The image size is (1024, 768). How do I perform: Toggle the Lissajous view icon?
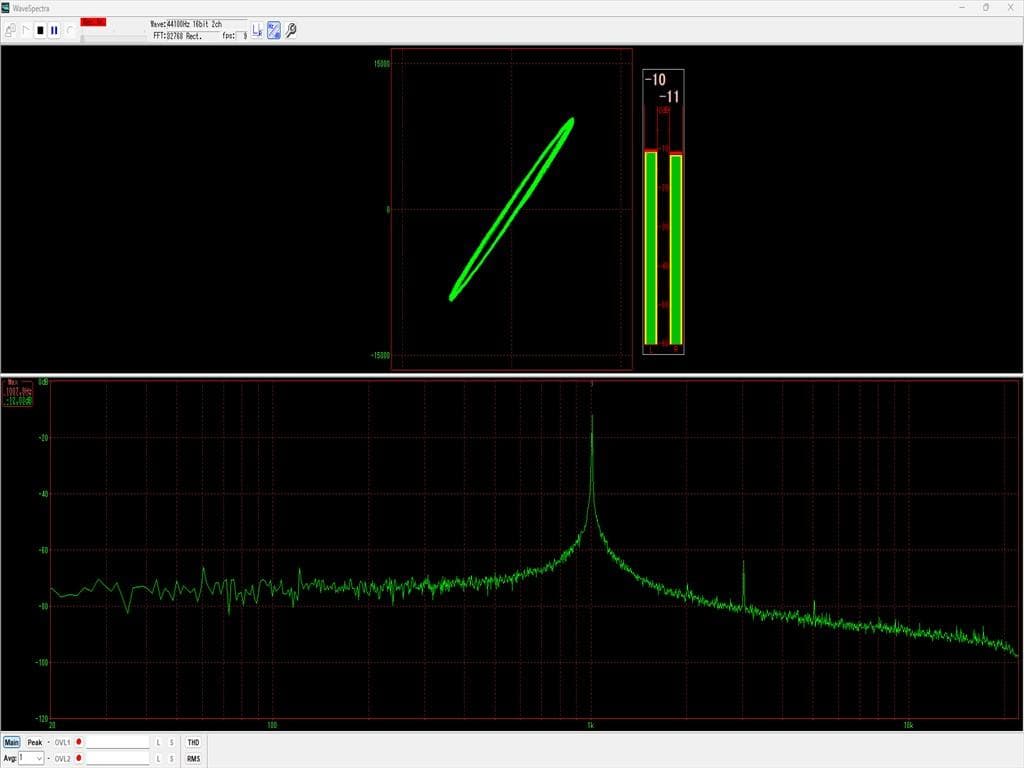(x=273, y=31)
